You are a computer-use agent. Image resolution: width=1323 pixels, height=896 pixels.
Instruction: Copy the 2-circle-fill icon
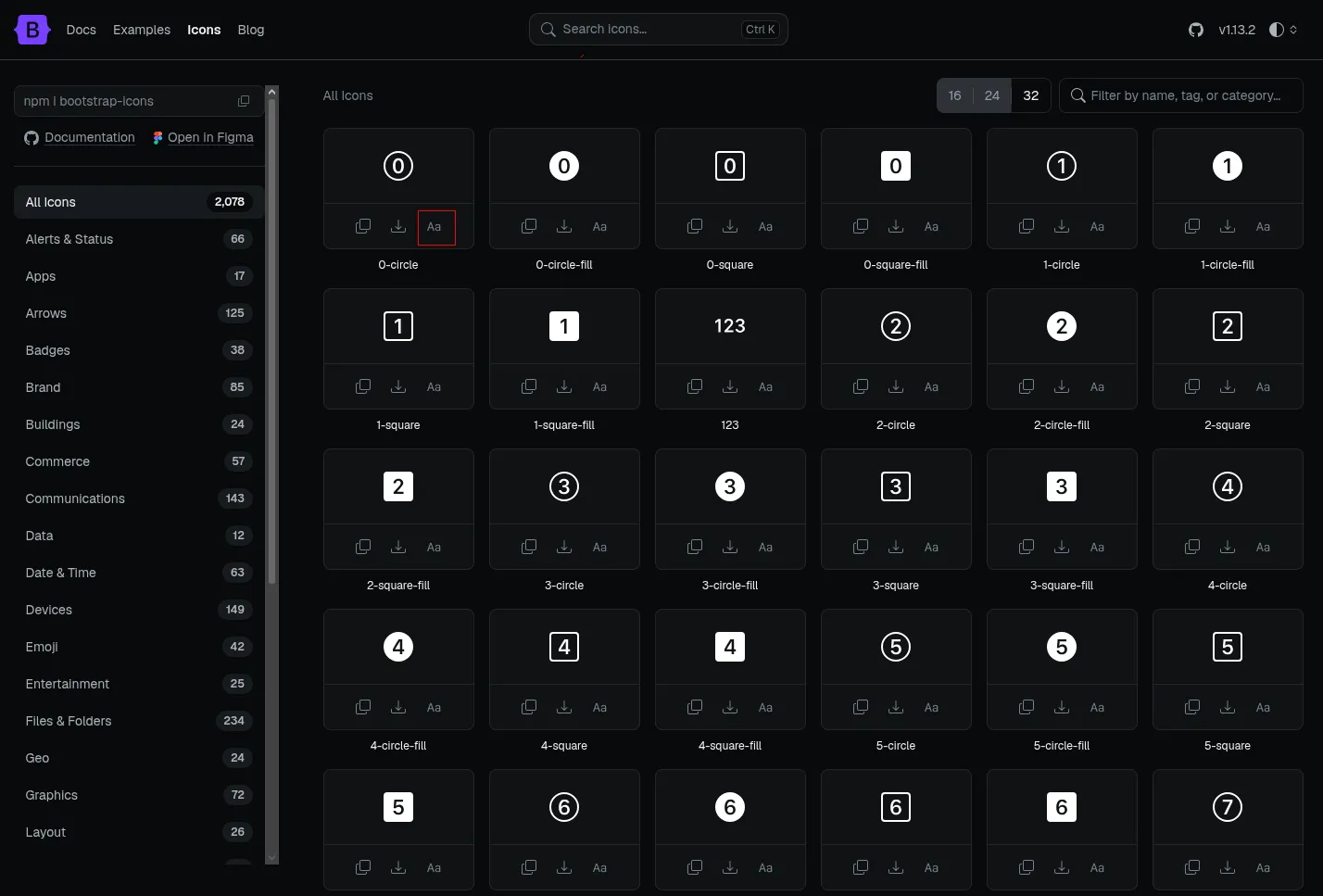tap(1027, 387)
